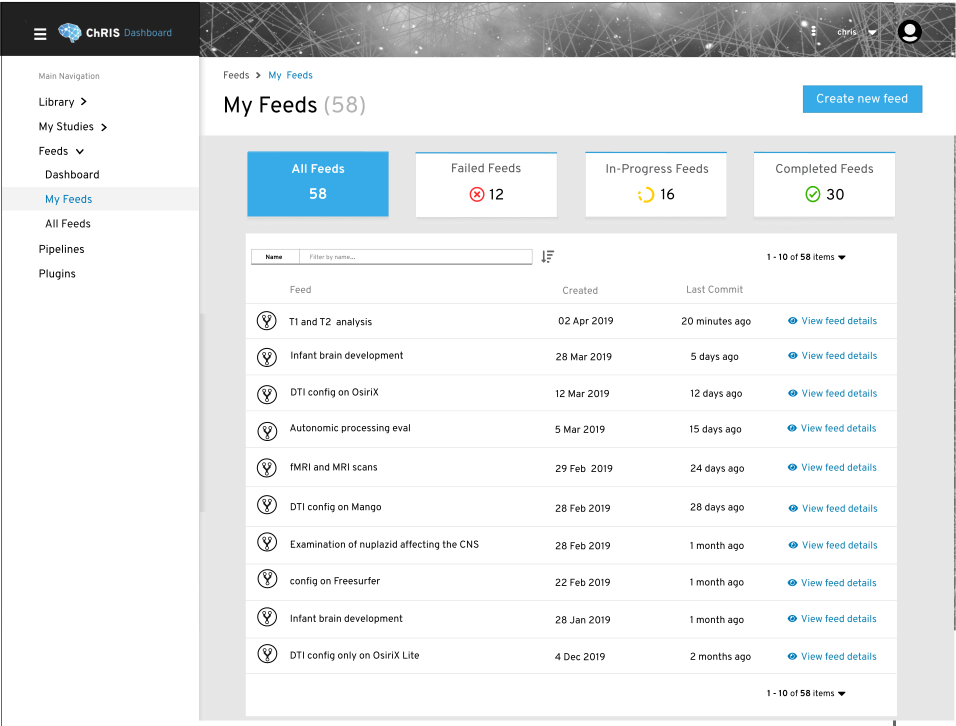Click the ChRIS brain logo
The width and height of the screenshot is (956, 726).
70,31
